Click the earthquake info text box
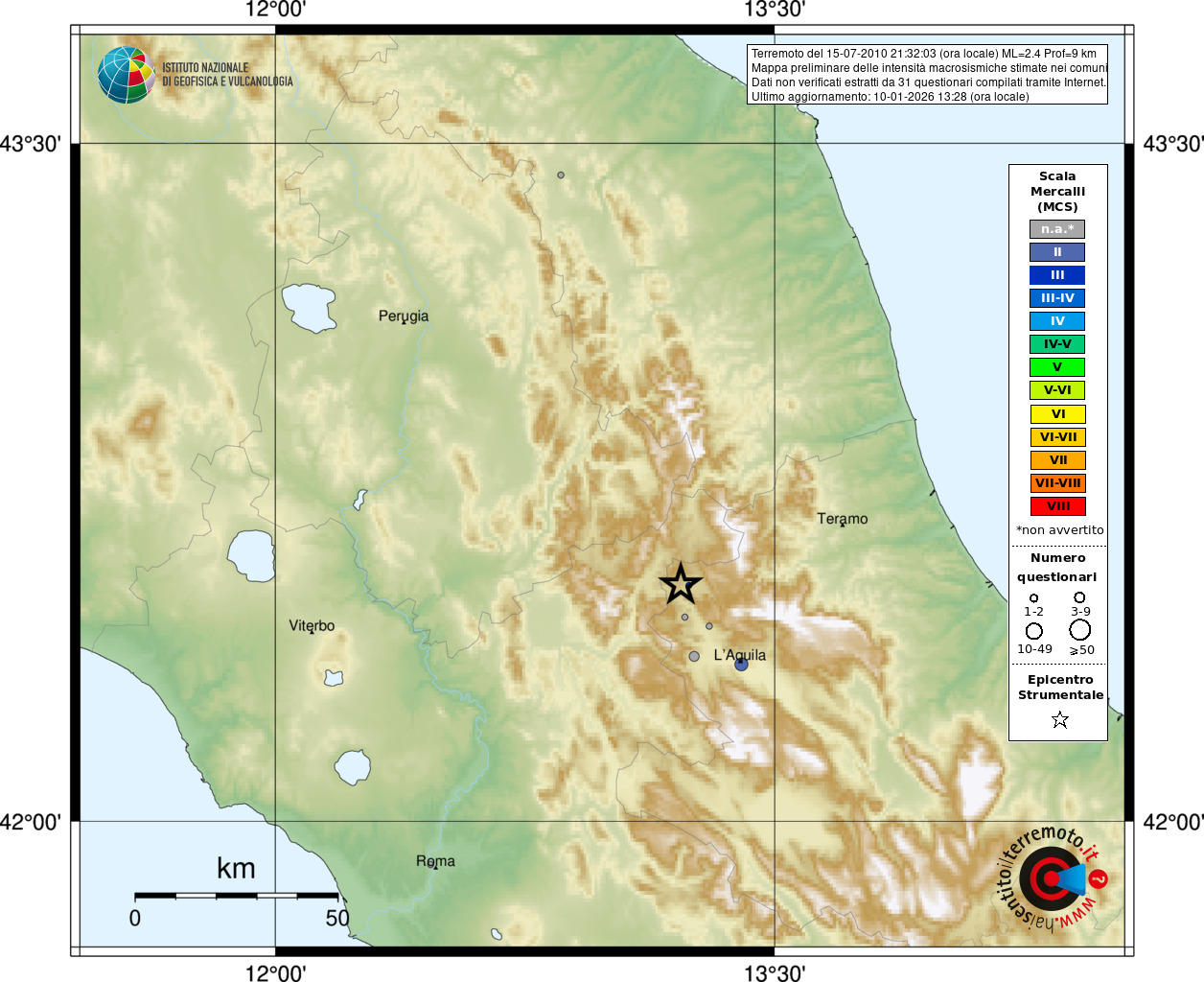This screenshot has width=1204, height=982. tap(928, 75)
